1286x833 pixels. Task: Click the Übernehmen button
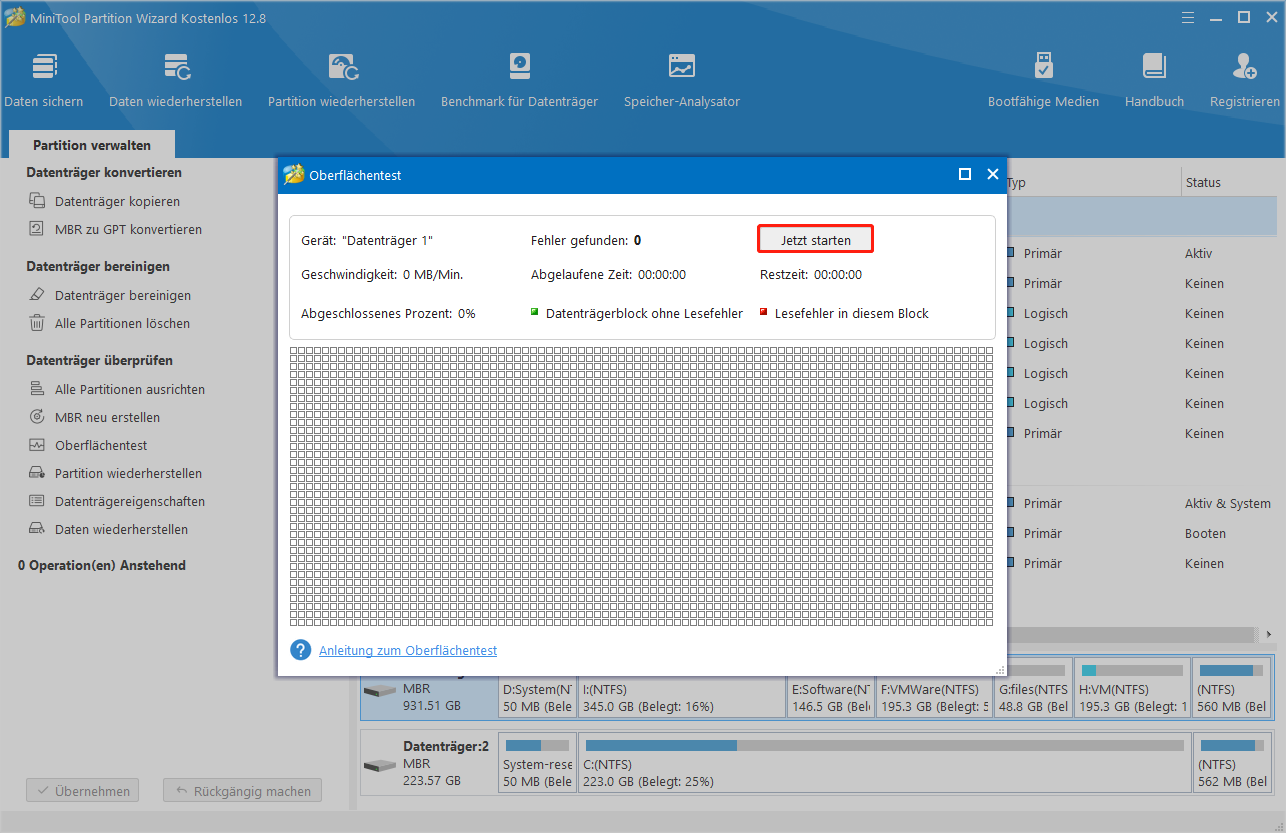coord(84,791)
